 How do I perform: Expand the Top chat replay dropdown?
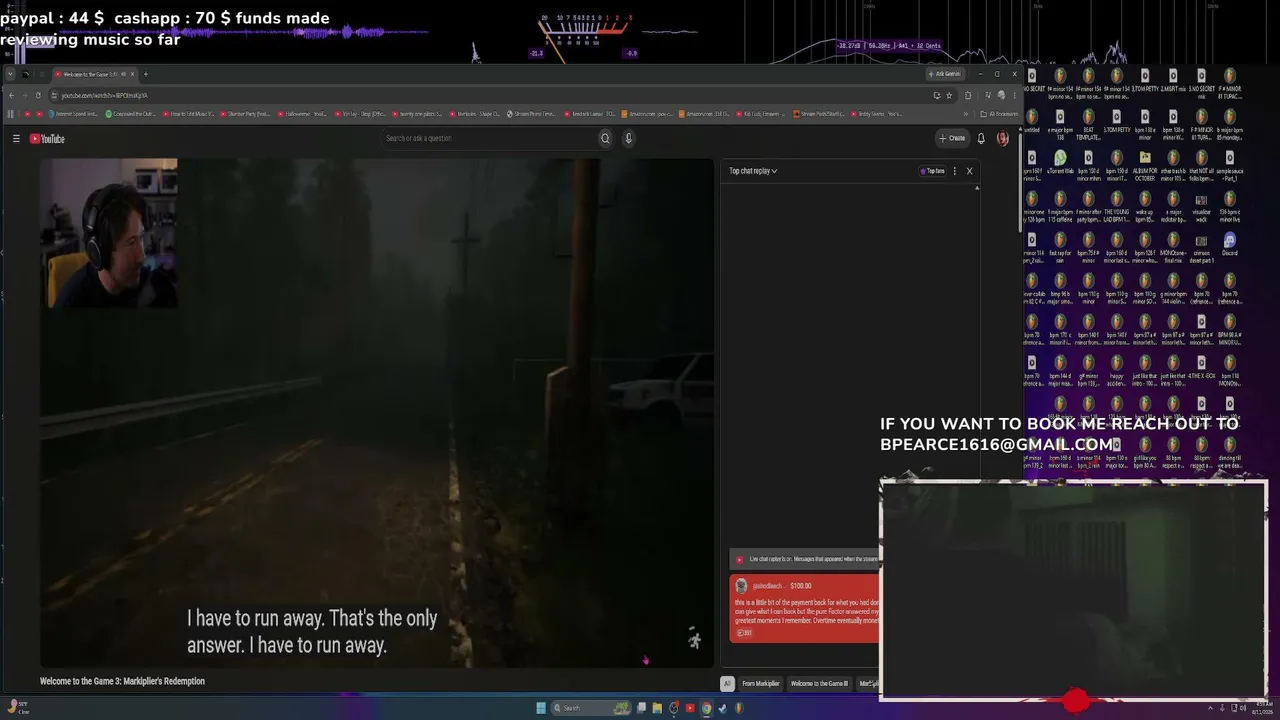(x=753, y=171)
